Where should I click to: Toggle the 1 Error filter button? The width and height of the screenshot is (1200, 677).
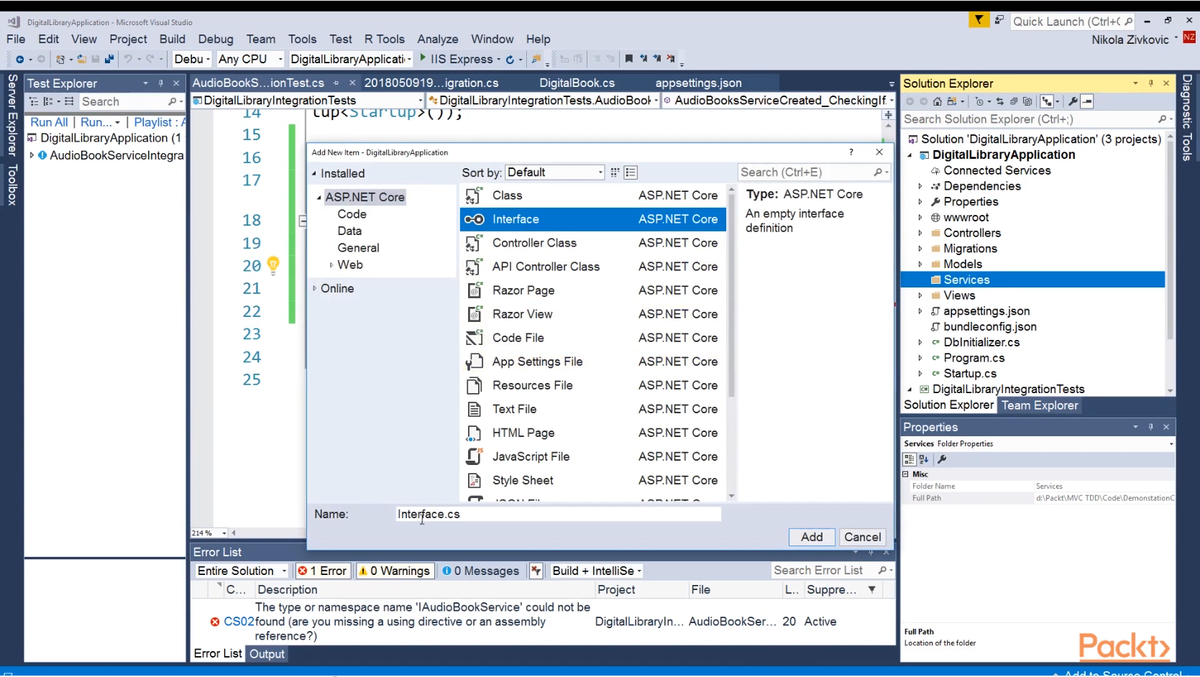[322, 571]
